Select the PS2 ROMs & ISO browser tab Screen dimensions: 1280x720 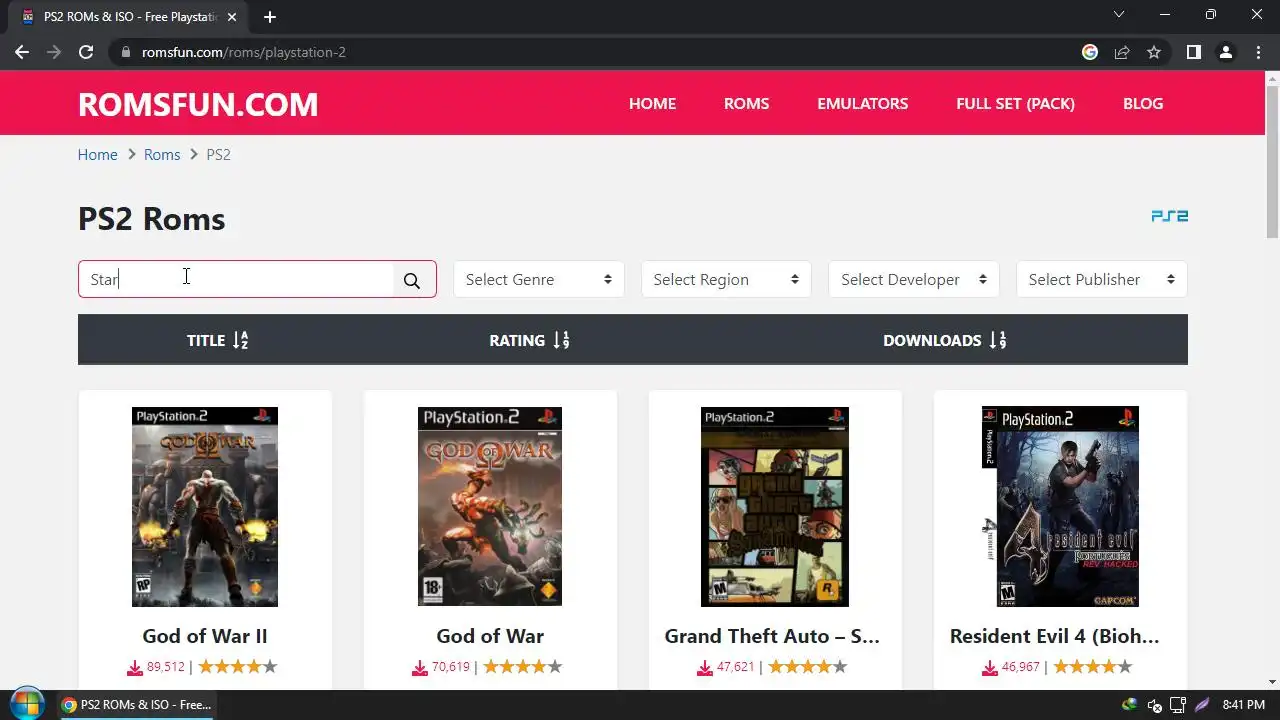click(x=130, y=17)
